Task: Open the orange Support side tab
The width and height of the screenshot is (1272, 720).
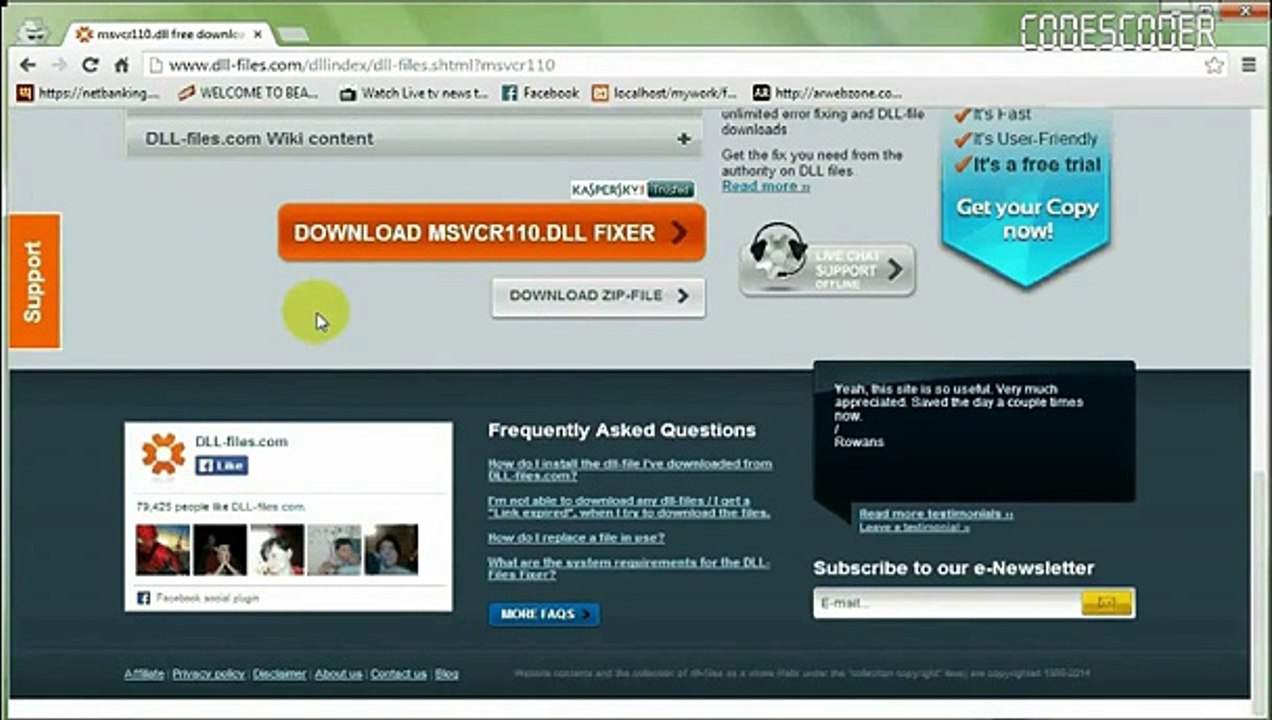Action: click(34, 281)
